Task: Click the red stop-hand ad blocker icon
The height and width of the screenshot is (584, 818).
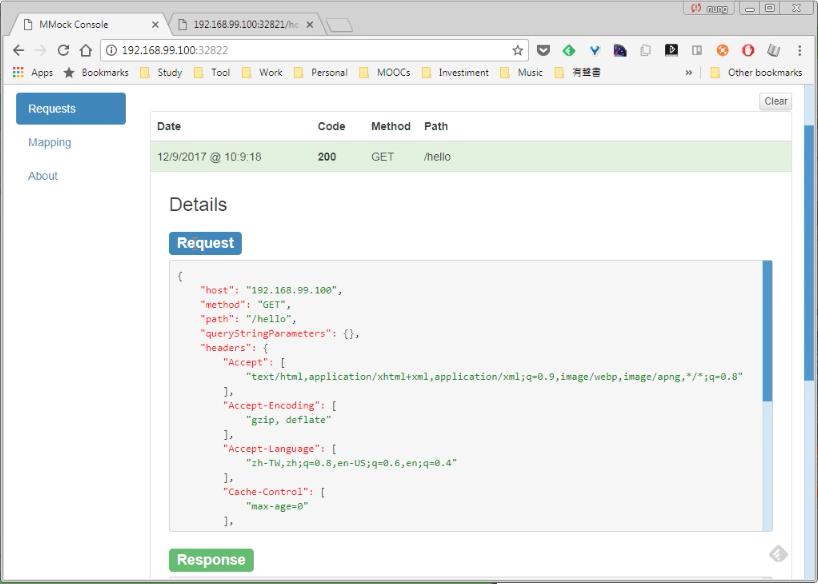Action: (748, 50)
